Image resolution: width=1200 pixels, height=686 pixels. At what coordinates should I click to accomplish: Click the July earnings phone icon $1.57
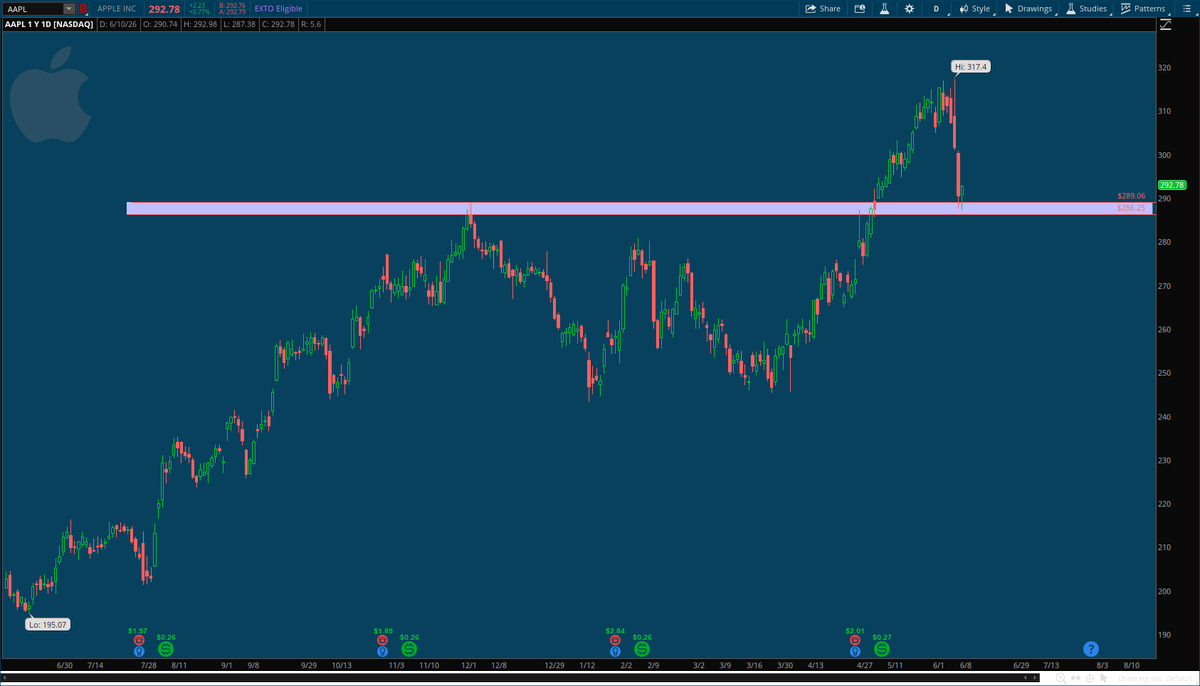pos(138,639)
